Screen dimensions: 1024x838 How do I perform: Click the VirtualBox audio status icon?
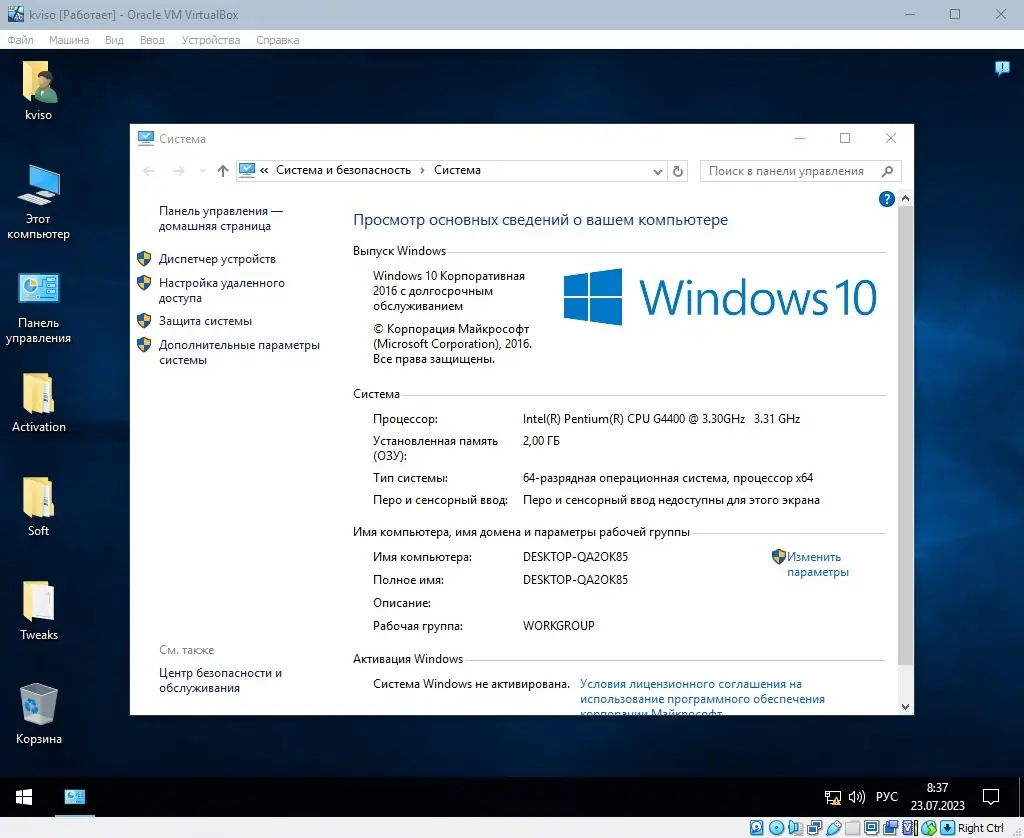tap(795, 828)
